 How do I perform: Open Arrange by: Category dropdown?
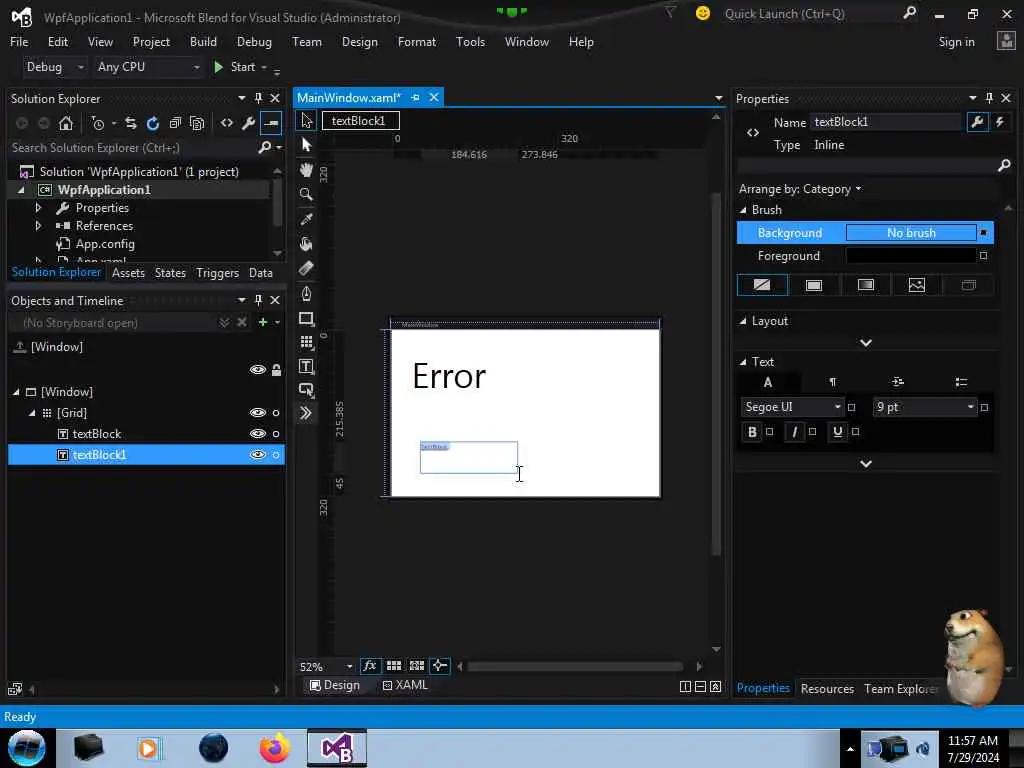[800, 189]
